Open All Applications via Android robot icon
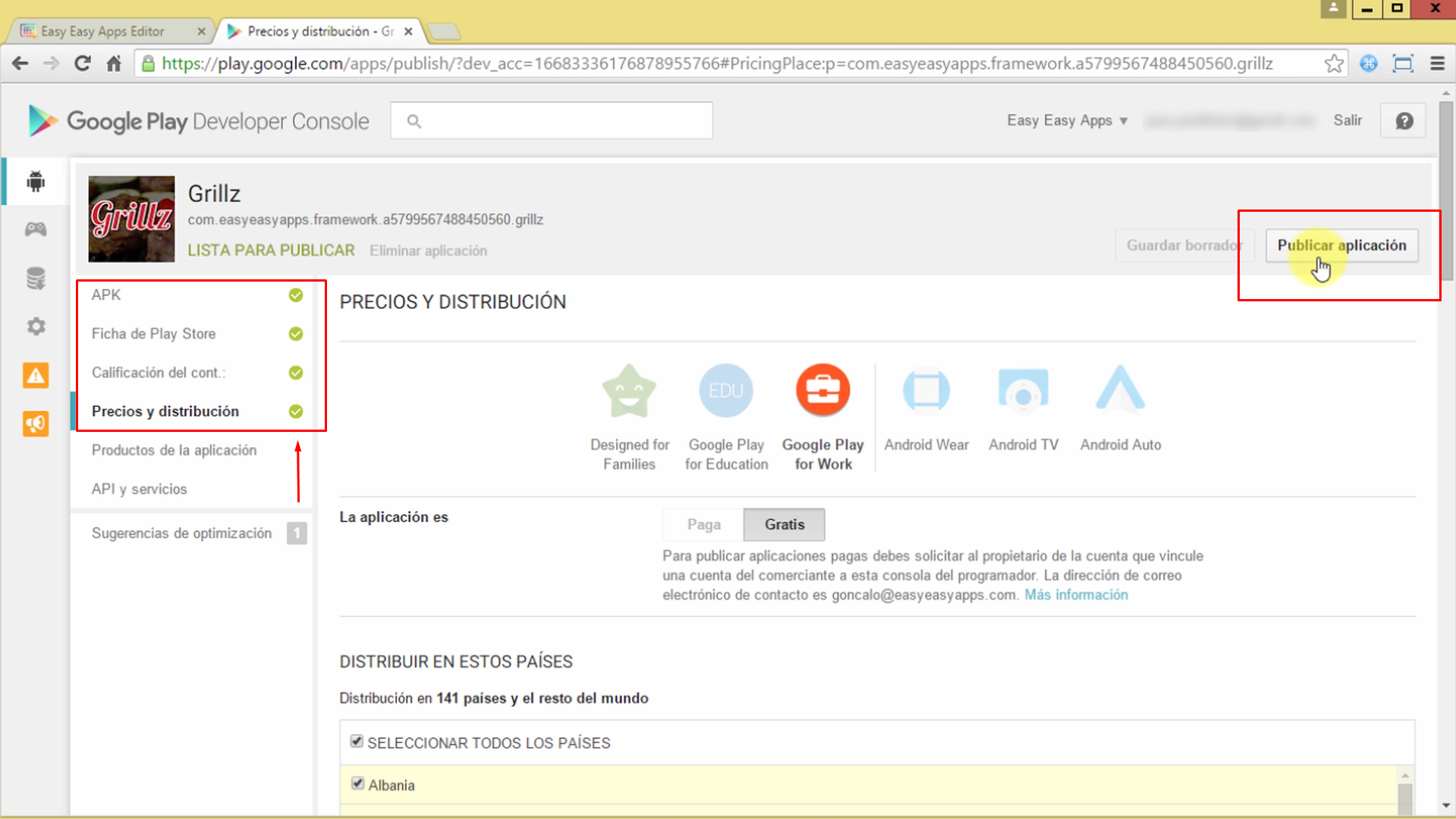This screenshot has width=1456, height=819. point(36,181)
